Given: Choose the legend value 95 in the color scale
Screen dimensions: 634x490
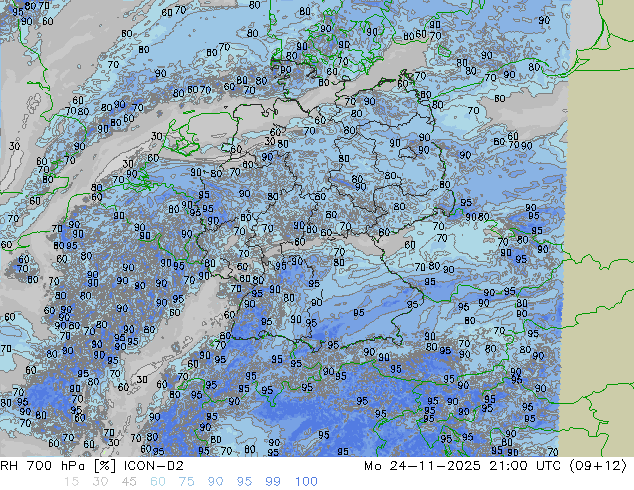Looking at the screenshot, I should pyautogui.click(x=244, y=482).
